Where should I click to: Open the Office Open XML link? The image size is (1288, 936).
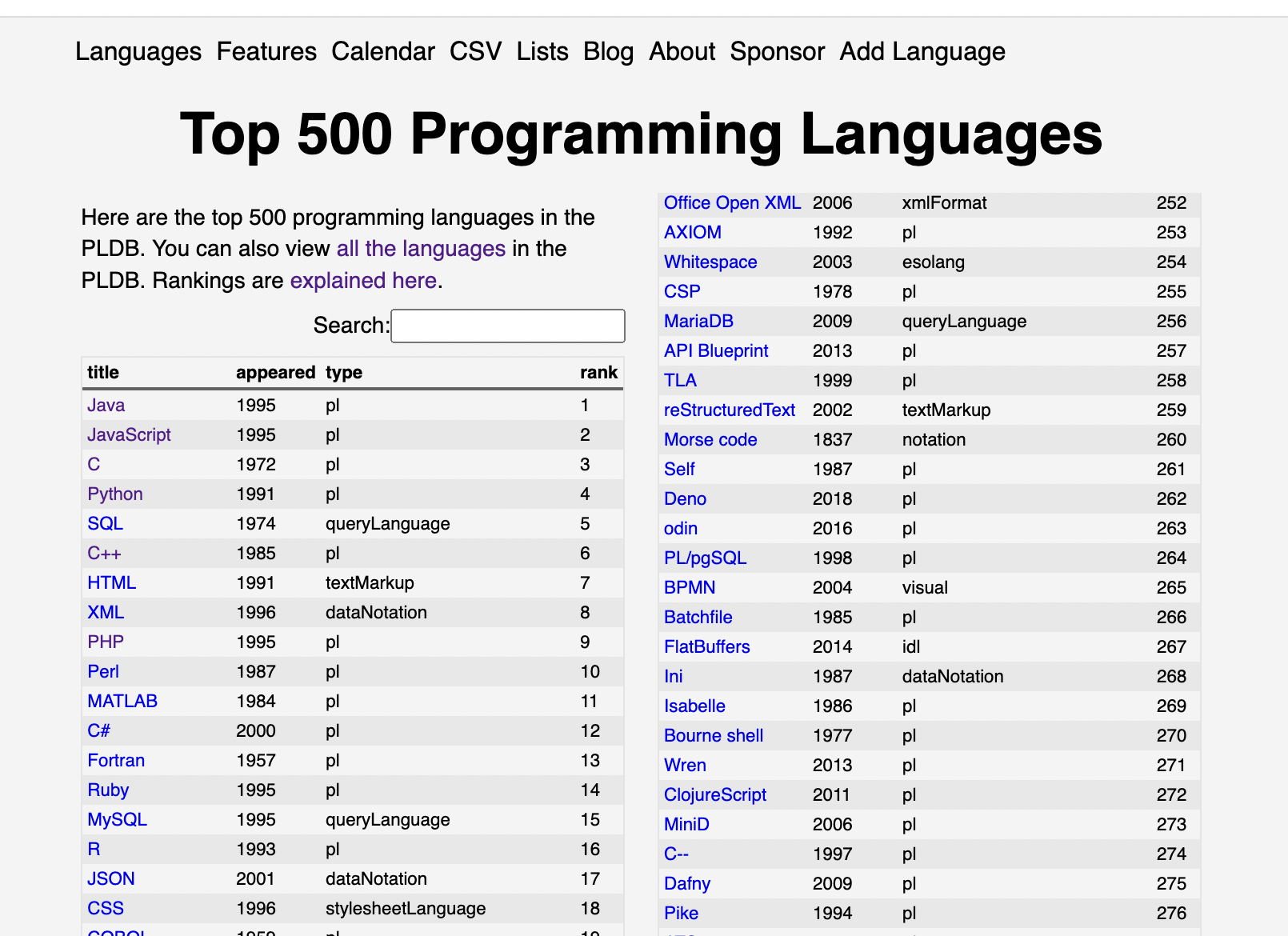732,203
